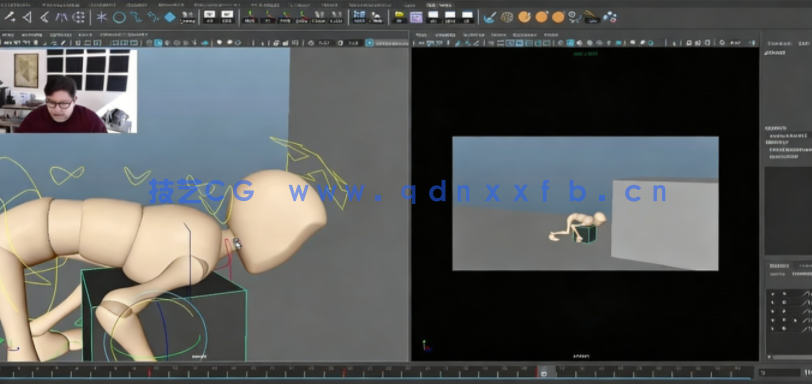Click the webcam video thumbnail

pyautogui.click(x=68, y=91)
